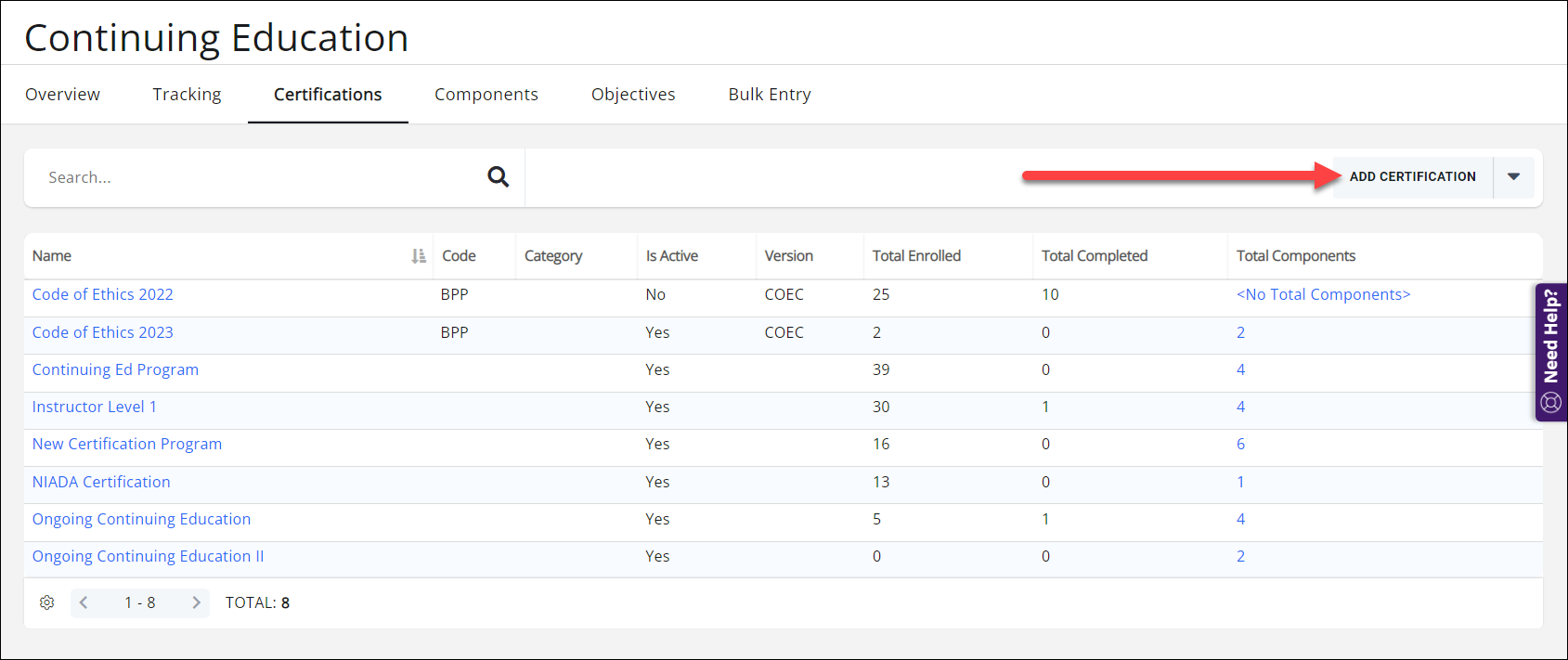Open Code of Ethics 2022 certification
The height and width of the screenshot is (660, 1568).
tap(103, 294)
